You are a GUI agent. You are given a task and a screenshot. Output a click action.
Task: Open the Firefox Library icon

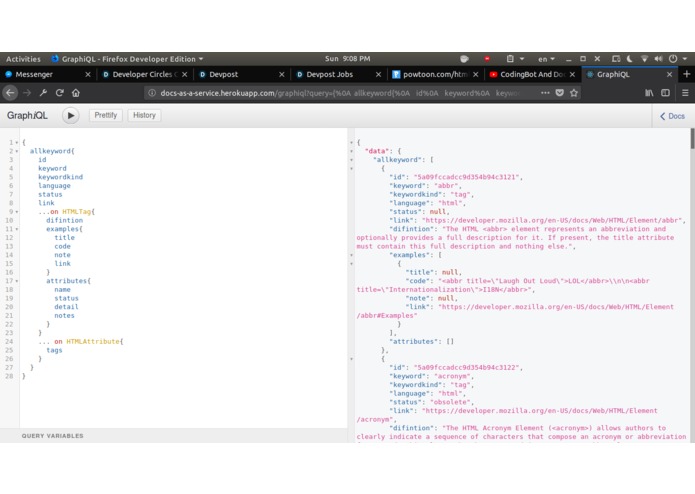pyautogui.click(x=649, y=93)
